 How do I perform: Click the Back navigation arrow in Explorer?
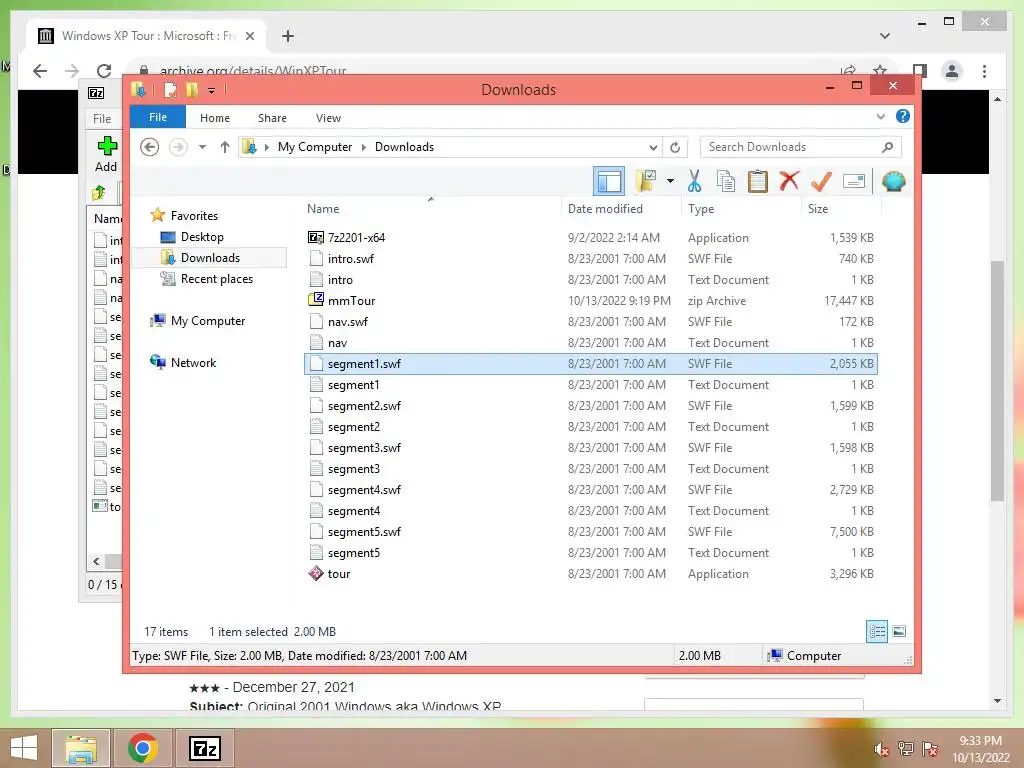point(150,147)
